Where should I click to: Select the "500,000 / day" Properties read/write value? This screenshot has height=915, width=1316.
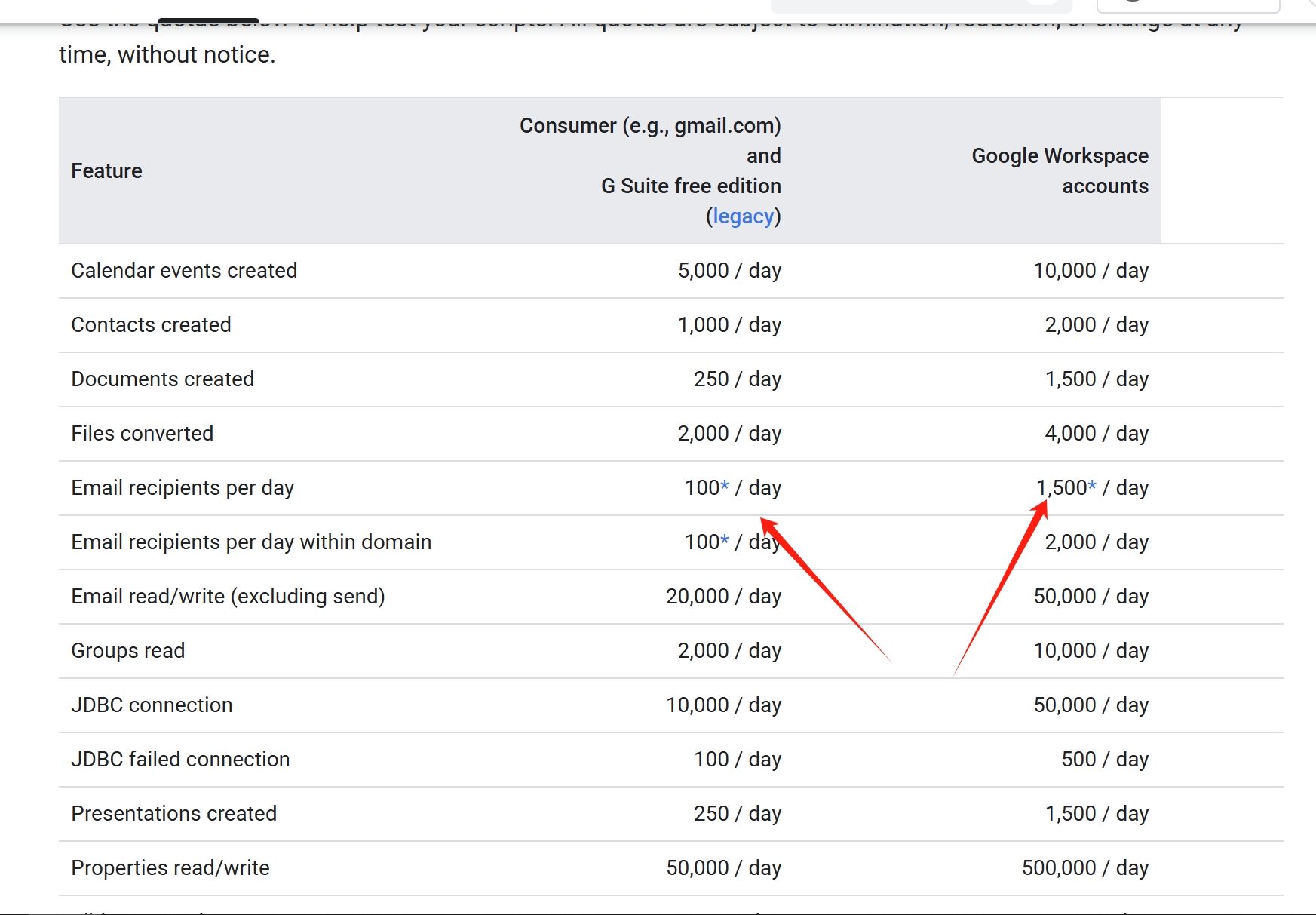click(1085, 868)
